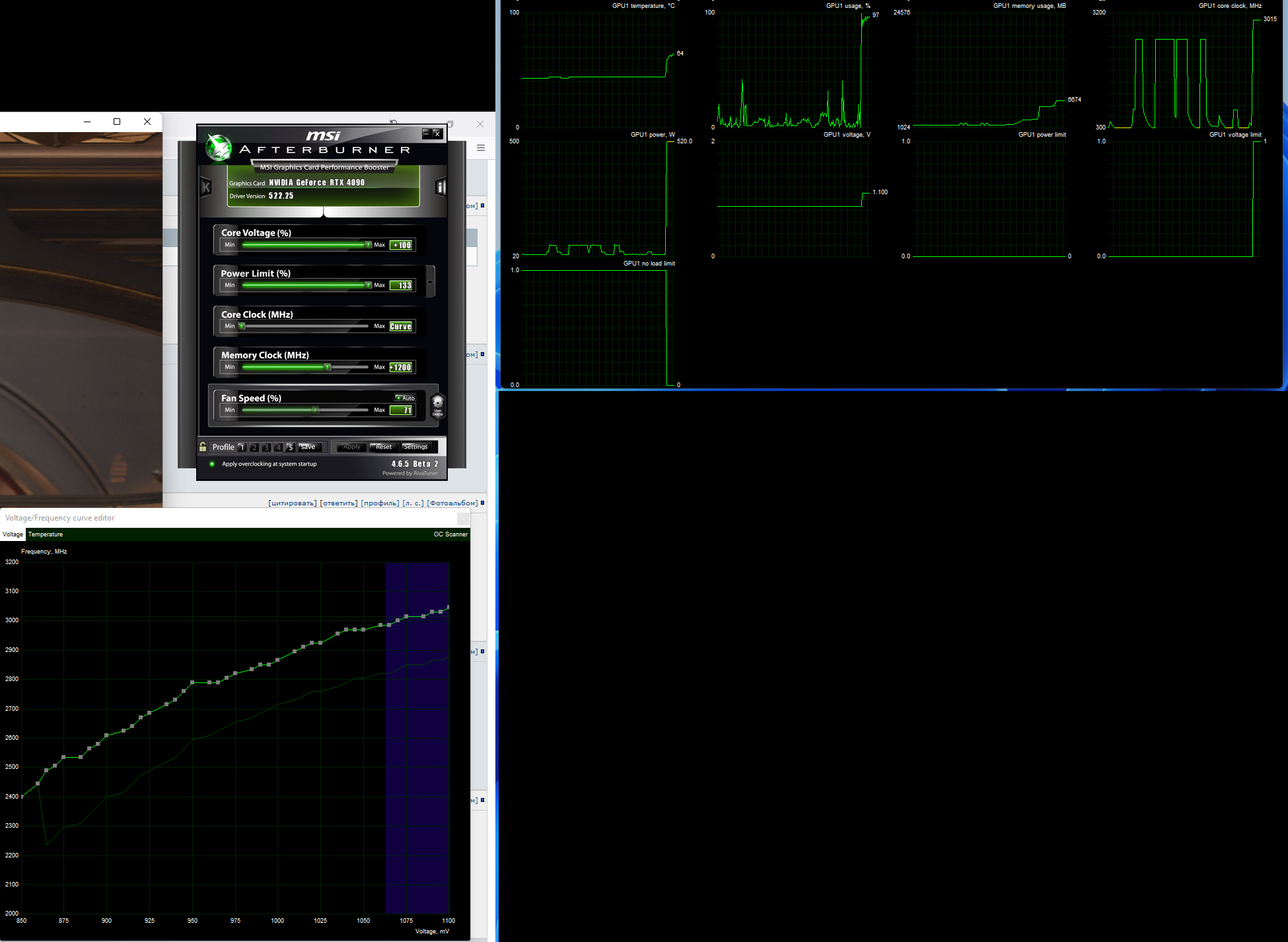This screenshot has height=942, width=1288.
Task: Select the Voltage tab in curve editor
Action: (x=13, y=534)
